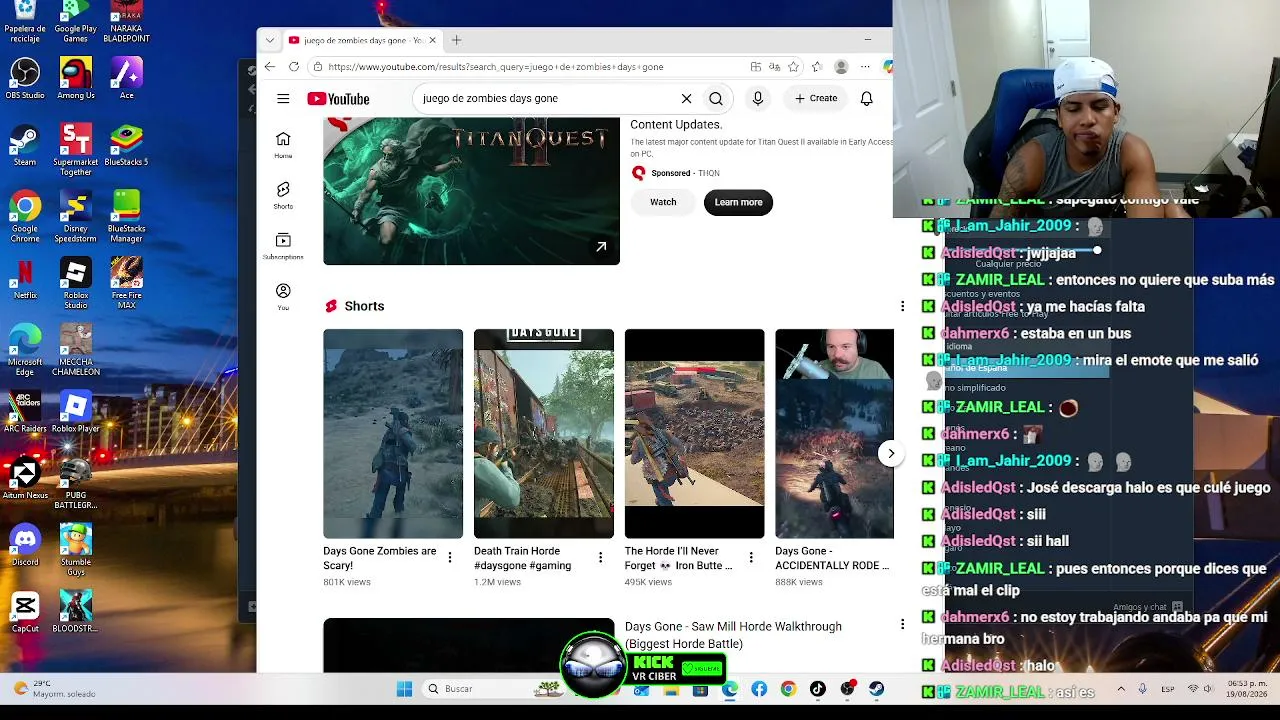Open BlueStacks 5 desktop shortcut
Image resolution: width=1280 pixels, height=720 pixels.
pyautogui.click(x=126, y=146)
